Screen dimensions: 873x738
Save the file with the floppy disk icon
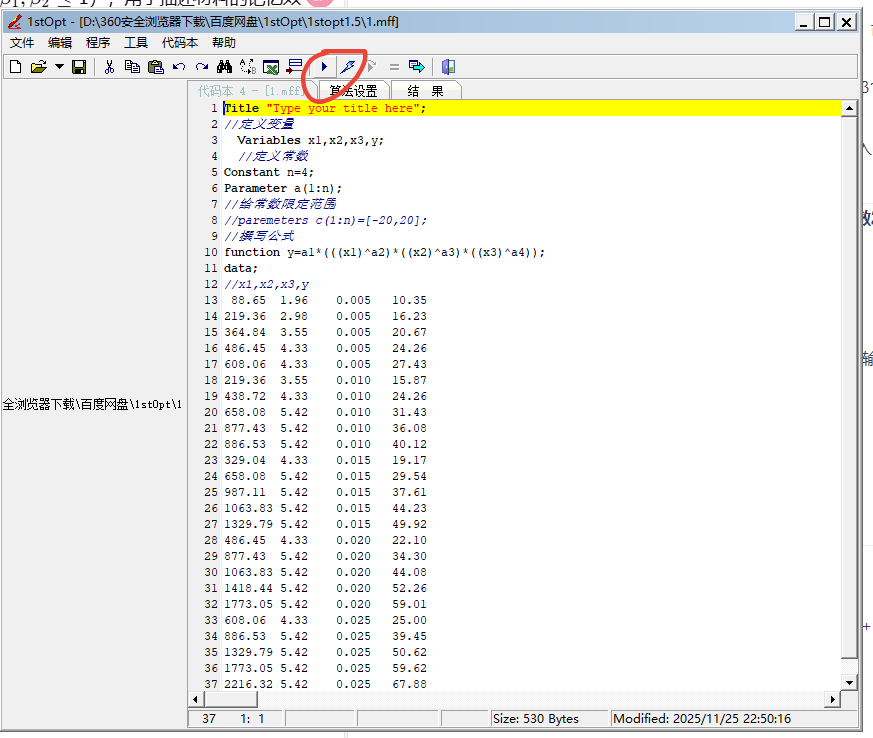click(79, 67)
